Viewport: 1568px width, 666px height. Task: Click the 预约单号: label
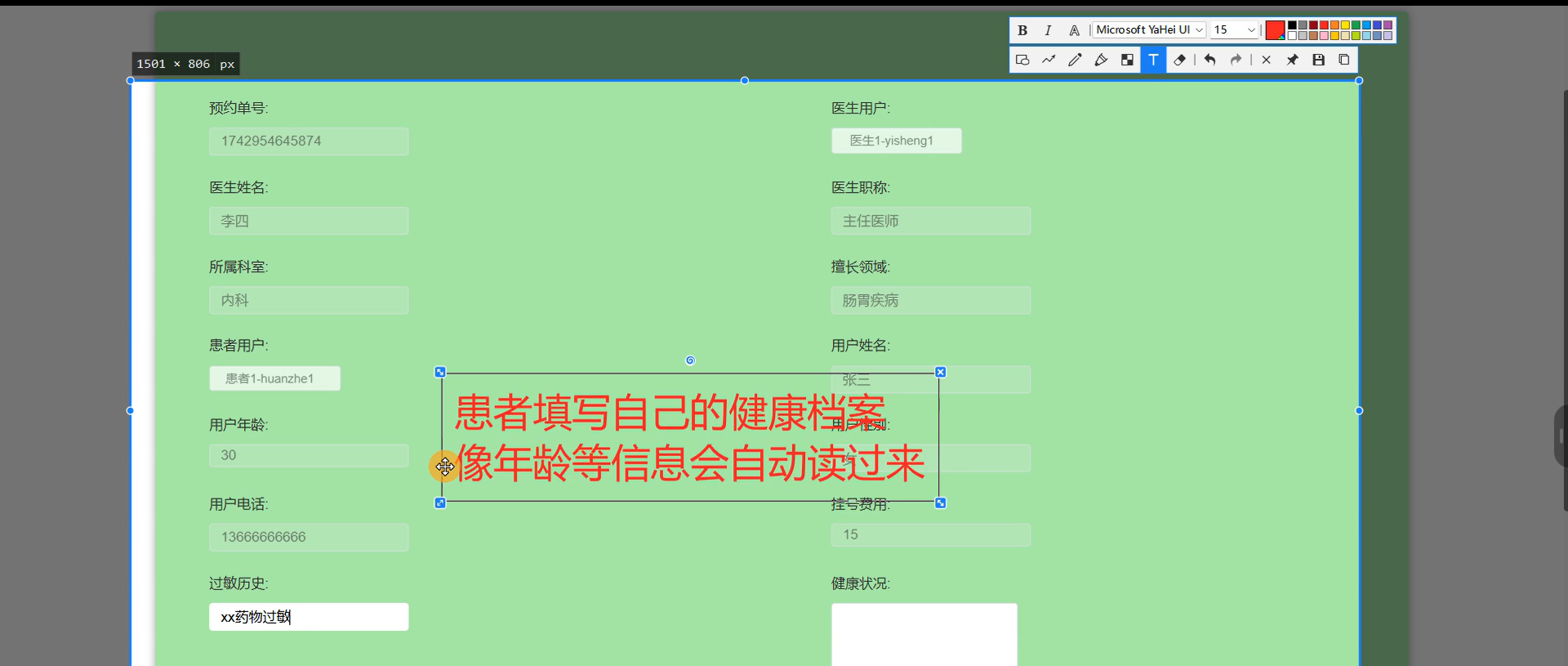point(238,108)
